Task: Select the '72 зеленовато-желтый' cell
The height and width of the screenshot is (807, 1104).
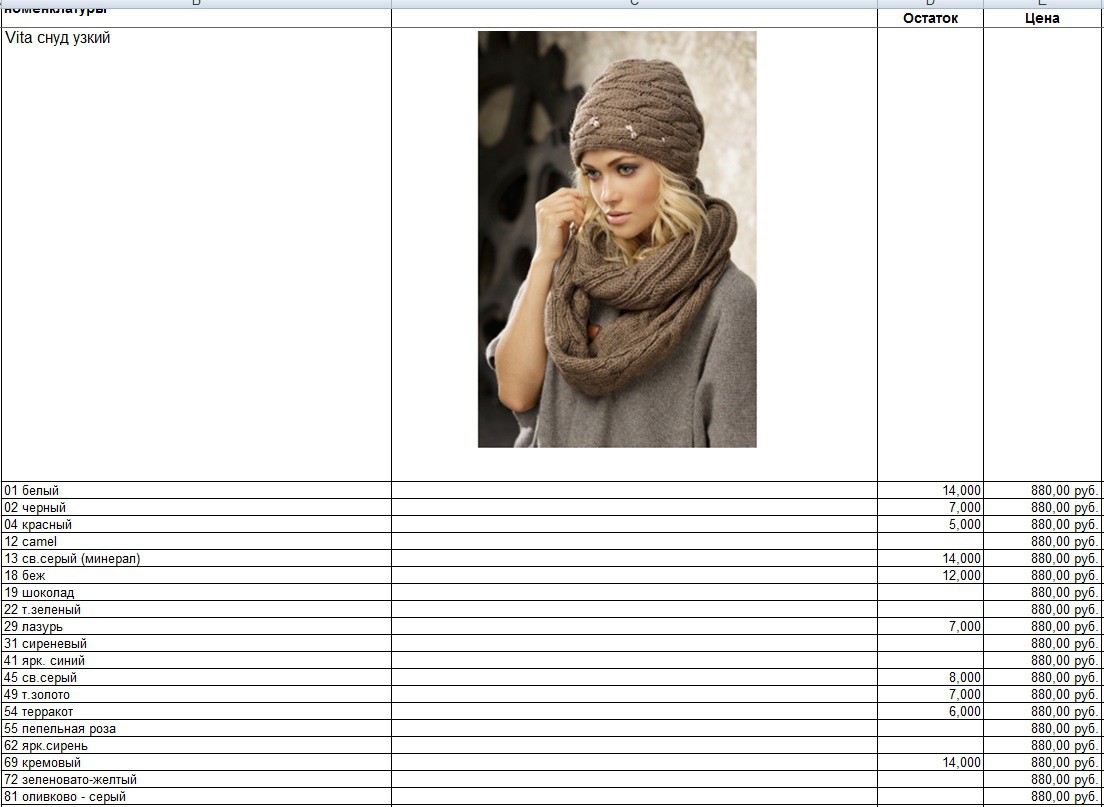Action: coord(196,780)
